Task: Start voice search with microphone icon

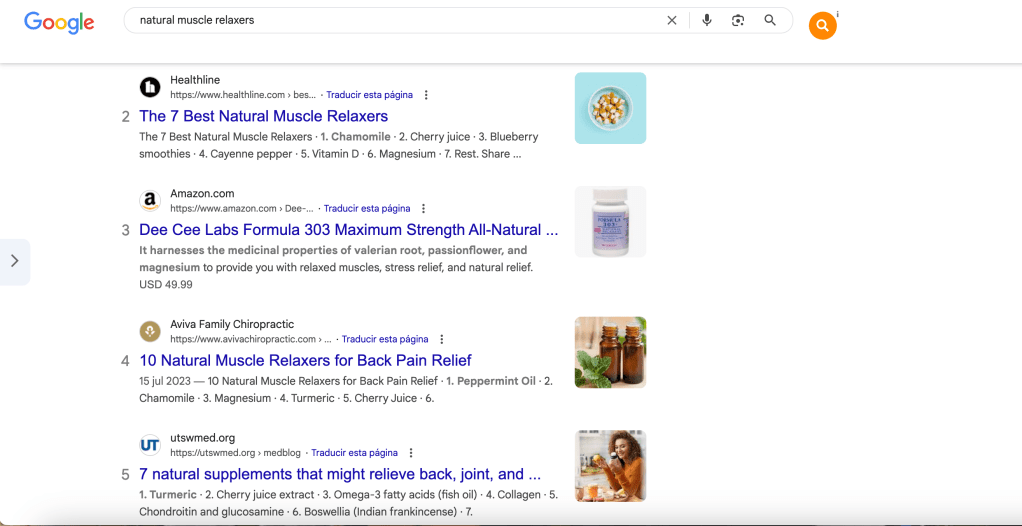Action: [707, 20]
